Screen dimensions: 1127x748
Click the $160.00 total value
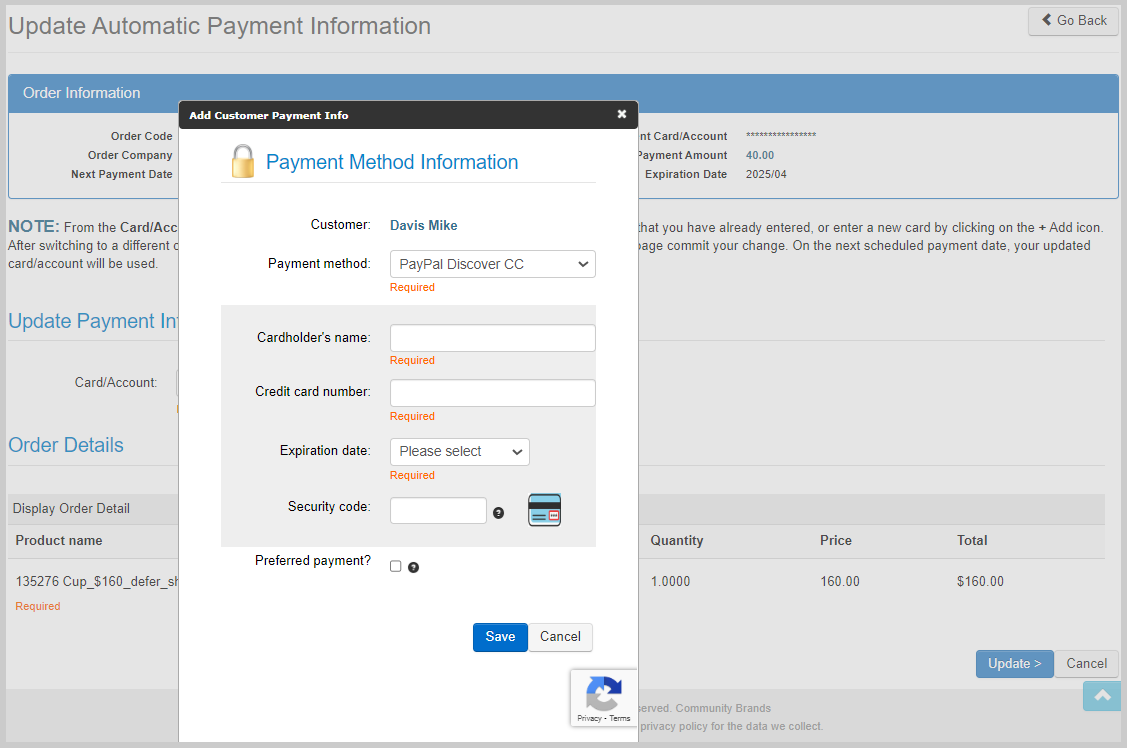click(980, 581)
